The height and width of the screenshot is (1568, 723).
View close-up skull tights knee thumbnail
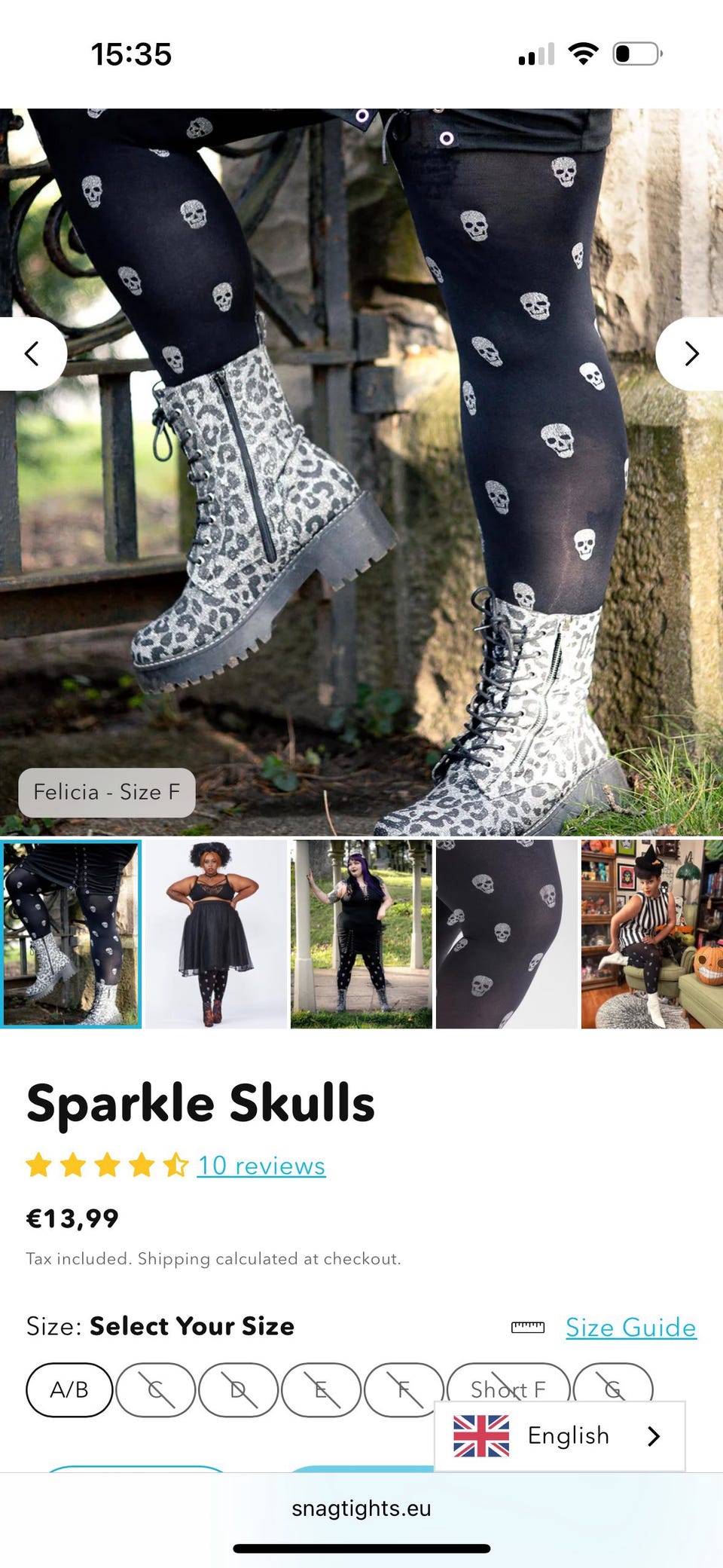(507, 934)
